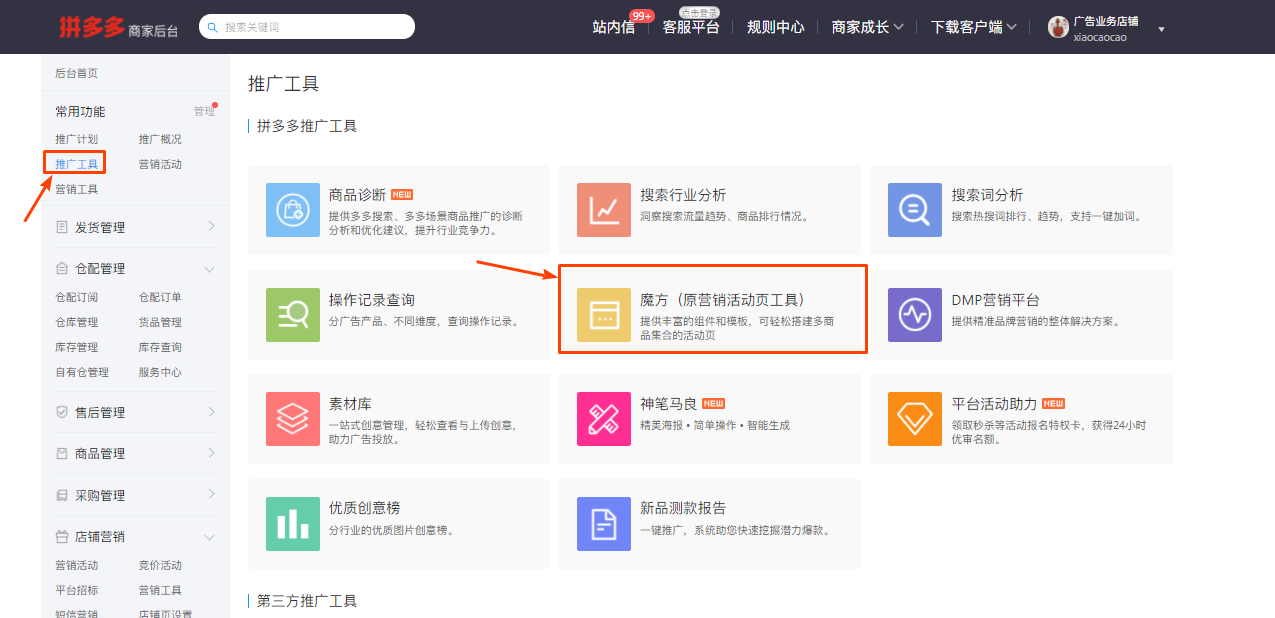Open the 神笔马良 pencil-ruler icon
1275x618 pixels.
click(x=604, y=419)
